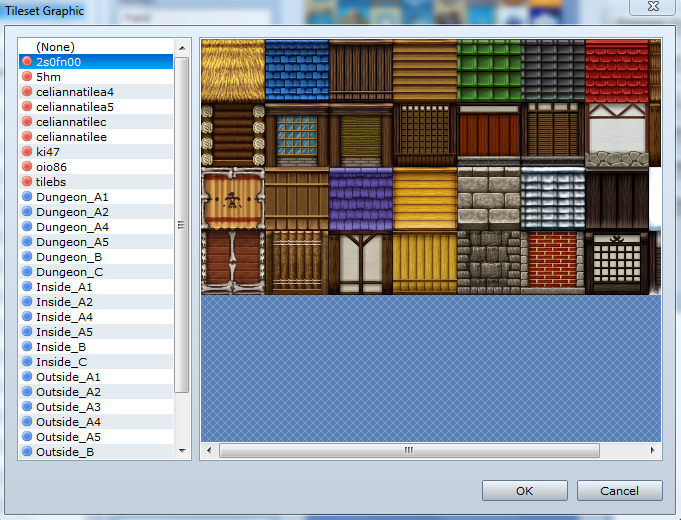The image size is (681, 520).
Task: Click list scrollbar down arrow
Action: (x=182, y=451)
